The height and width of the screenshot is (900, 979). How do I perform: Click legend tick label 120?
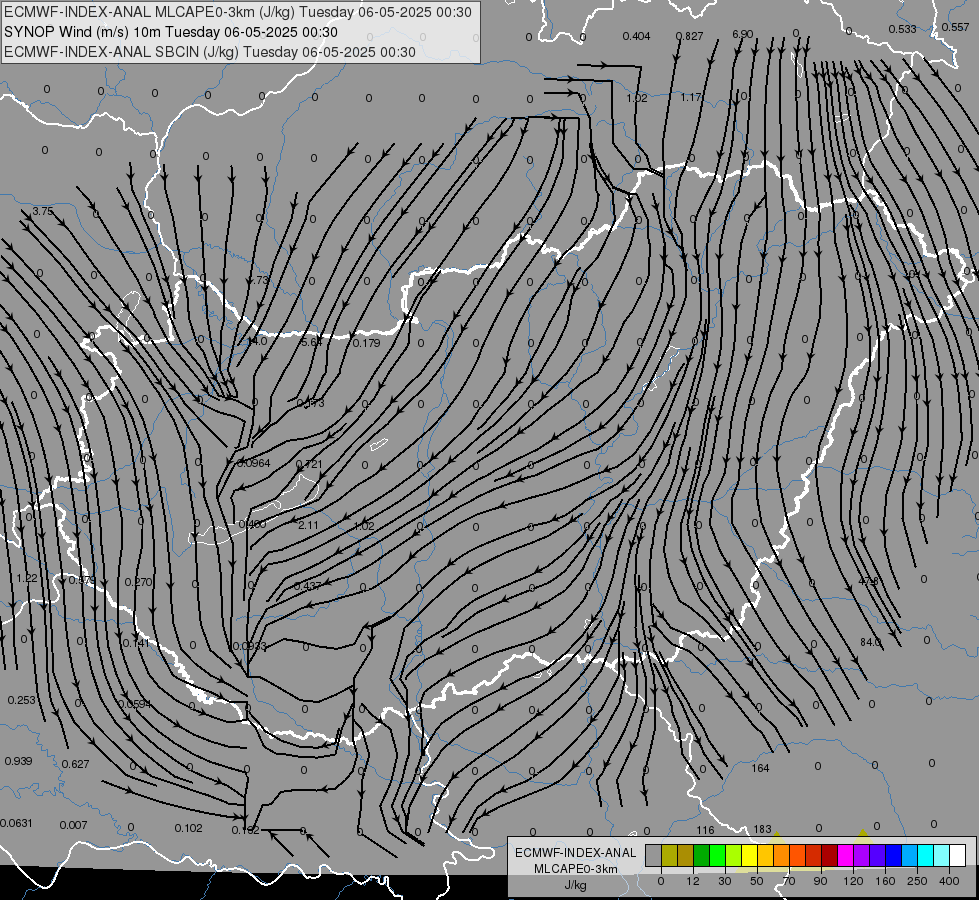(853, 881)
